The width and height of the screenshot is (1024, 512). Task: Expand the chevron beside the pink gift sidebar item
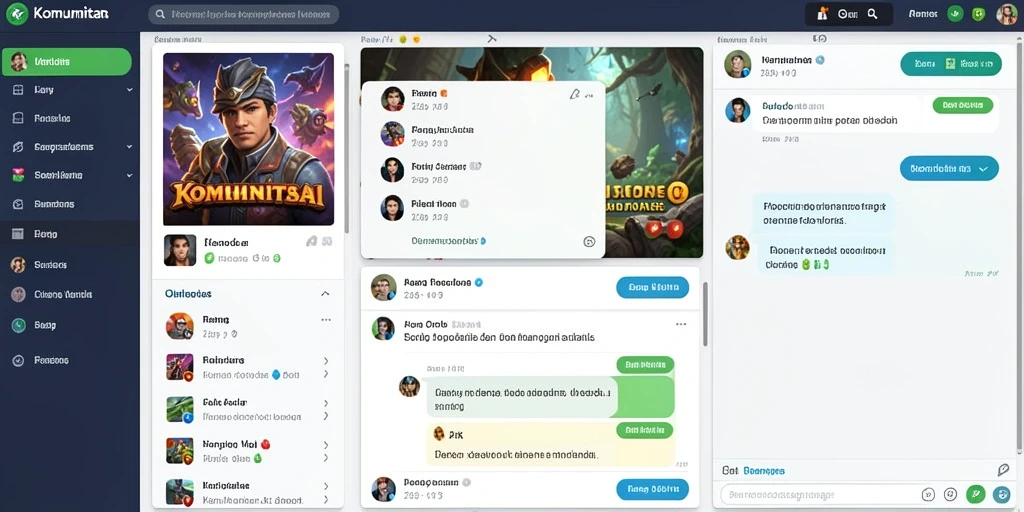click(129, 176)
